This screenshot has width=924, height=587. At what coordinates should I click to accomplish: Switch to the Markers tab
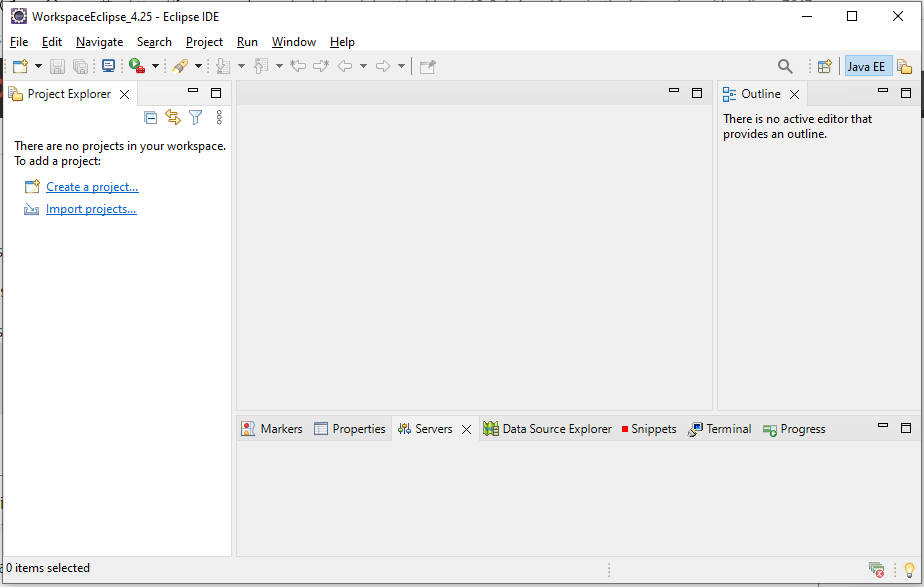(272, 429)
